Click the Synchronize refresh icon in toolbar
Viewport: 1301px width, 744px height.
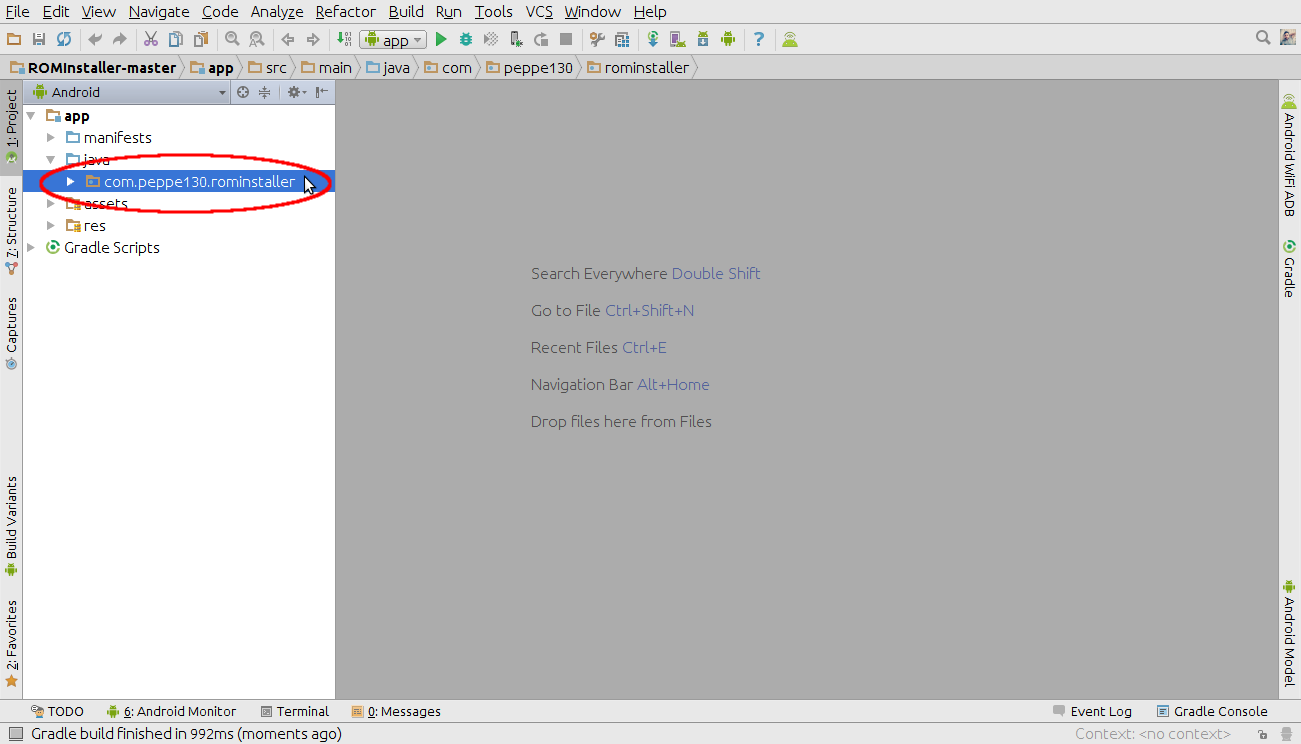tap(64, 40)
